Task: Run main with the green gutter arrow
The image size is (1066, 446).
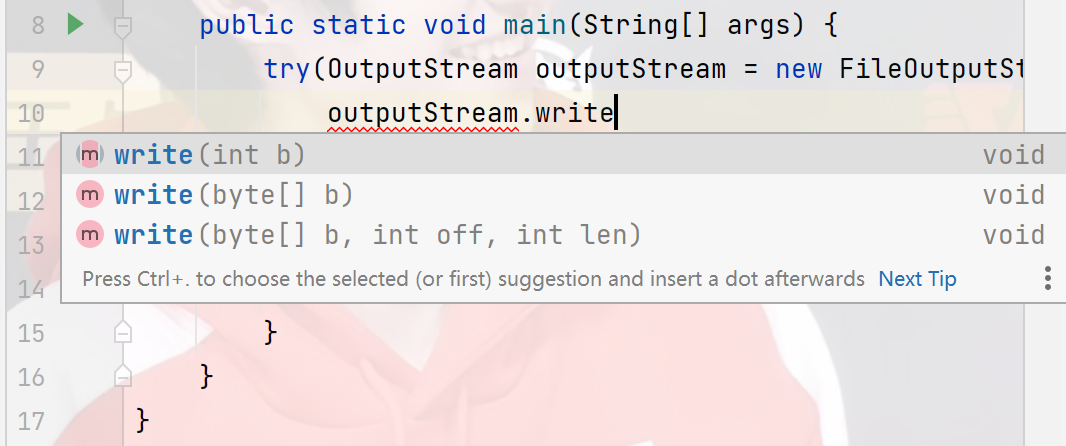Action: click(x=75, y=25)
